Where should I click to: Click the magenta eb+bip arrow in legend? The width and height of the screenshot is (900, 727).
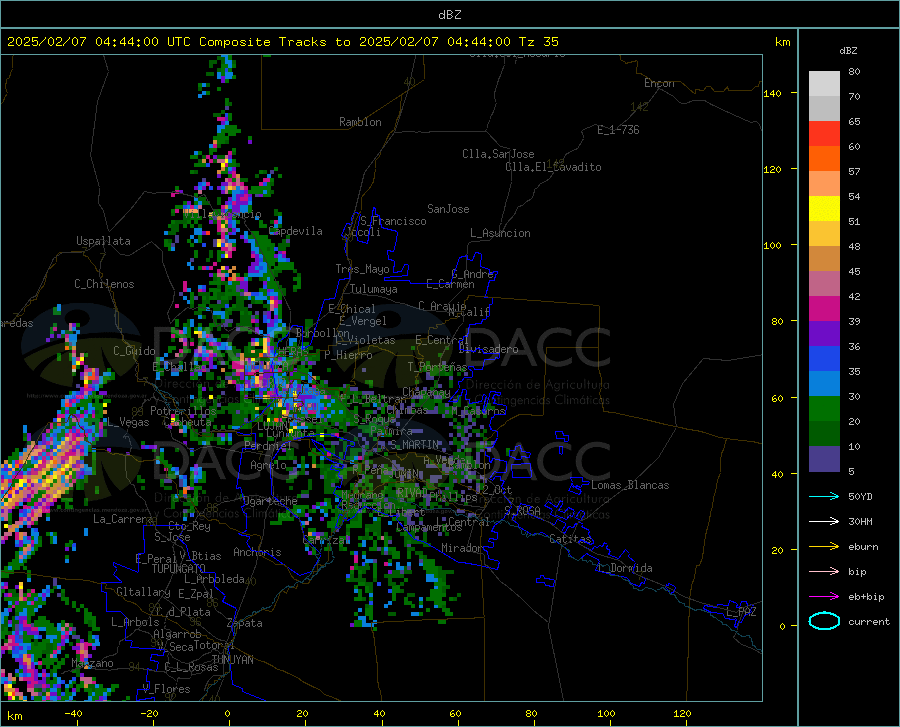pos(824,597)
